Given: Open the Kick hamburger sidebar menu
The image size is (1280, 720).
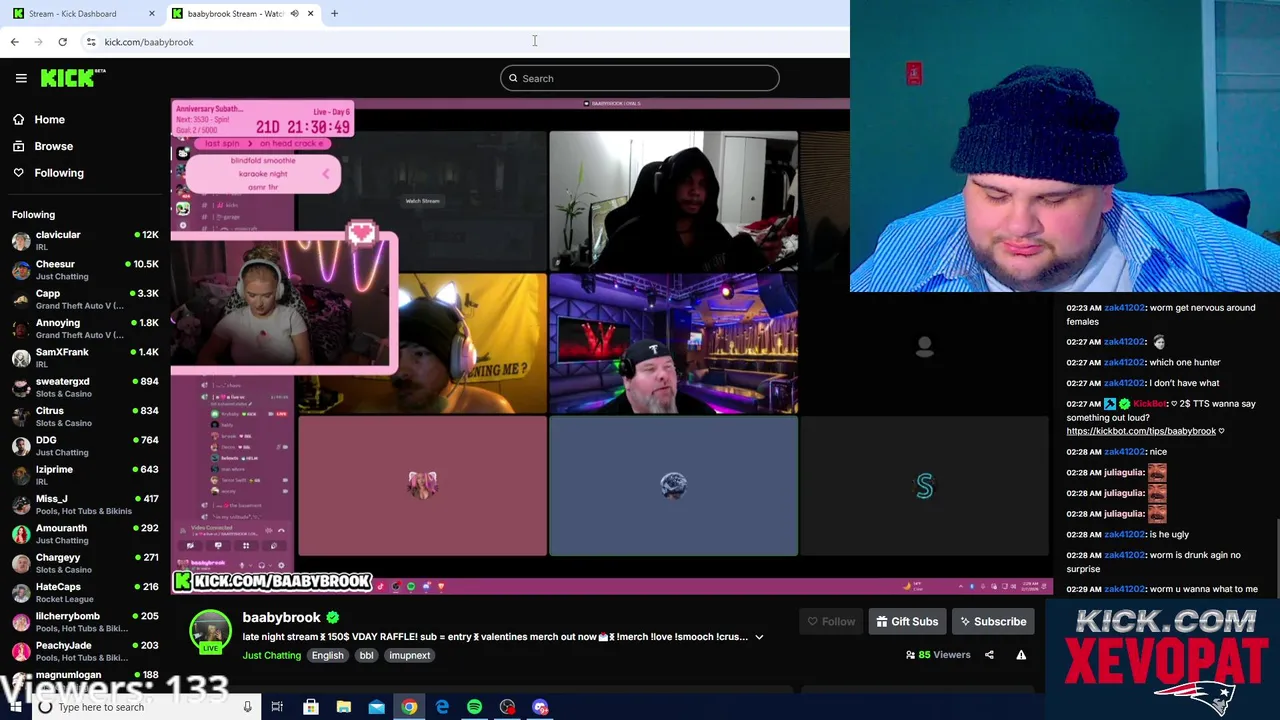Looking at the screenshot, I should (x=21, y=78).
